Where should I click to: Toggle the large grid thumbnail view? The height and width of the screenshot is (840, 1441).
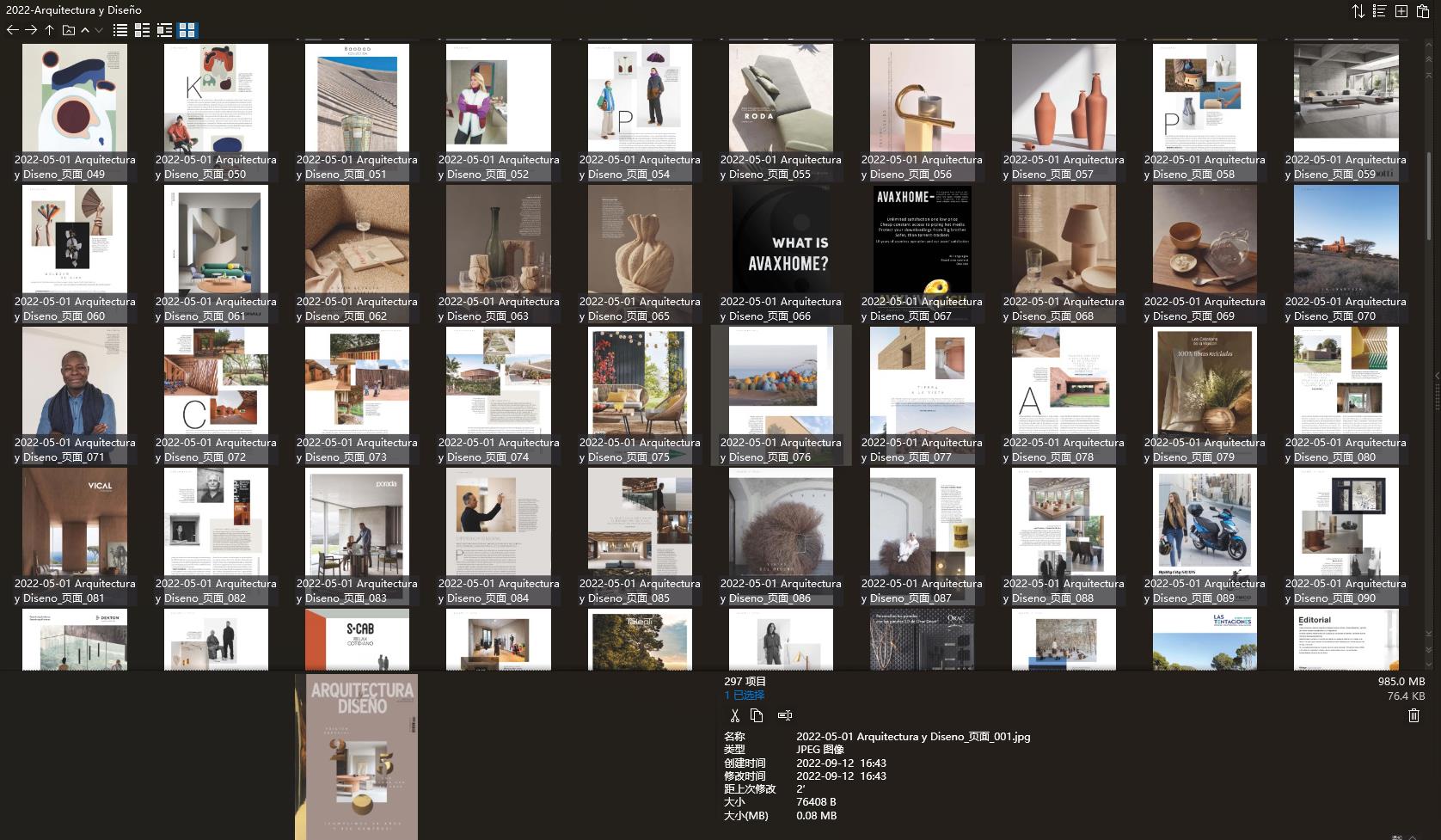tap(187, 30)
